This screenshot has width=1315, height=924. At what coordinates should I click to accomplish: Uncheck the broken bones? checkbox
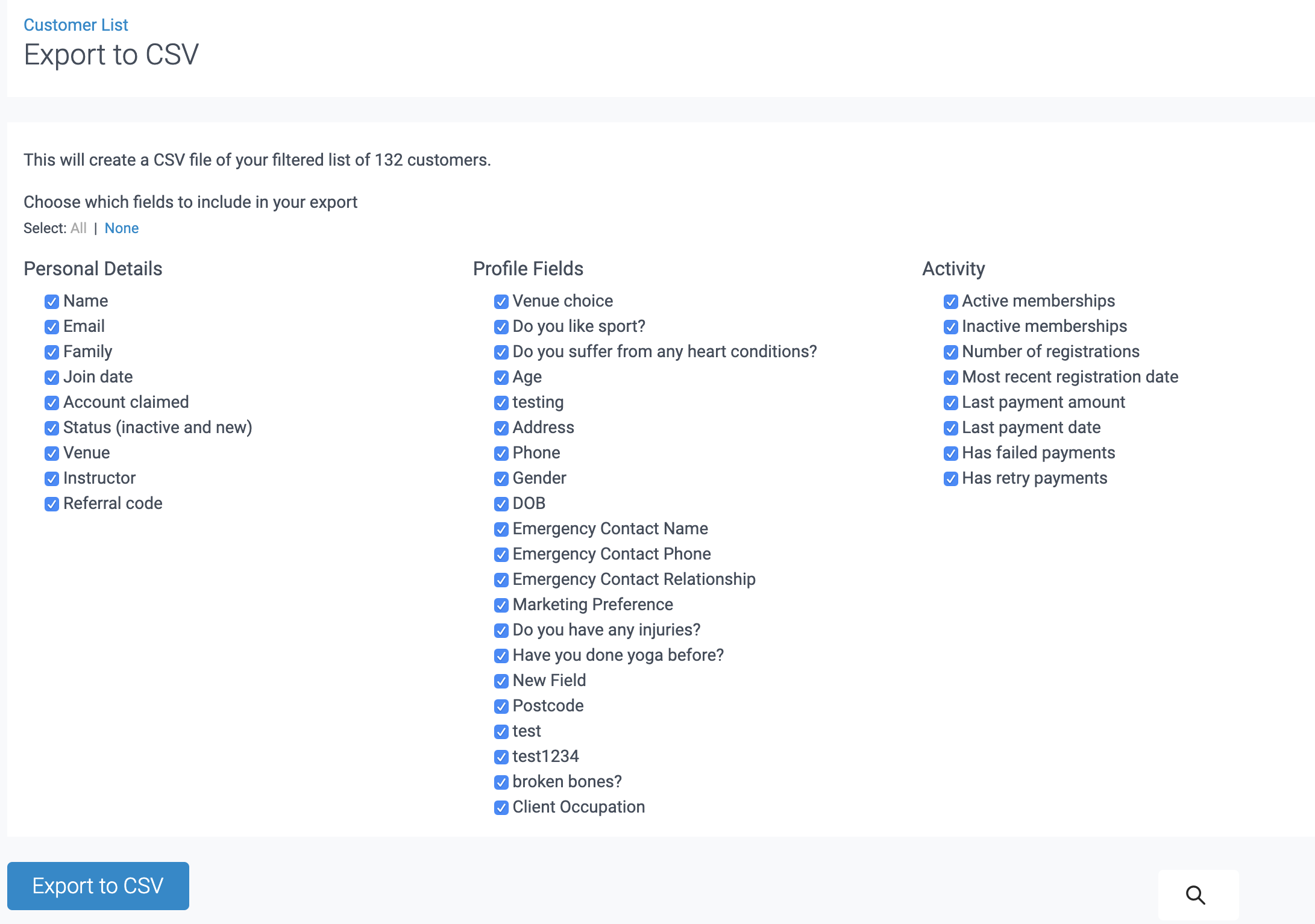click(x=501, y=782)
